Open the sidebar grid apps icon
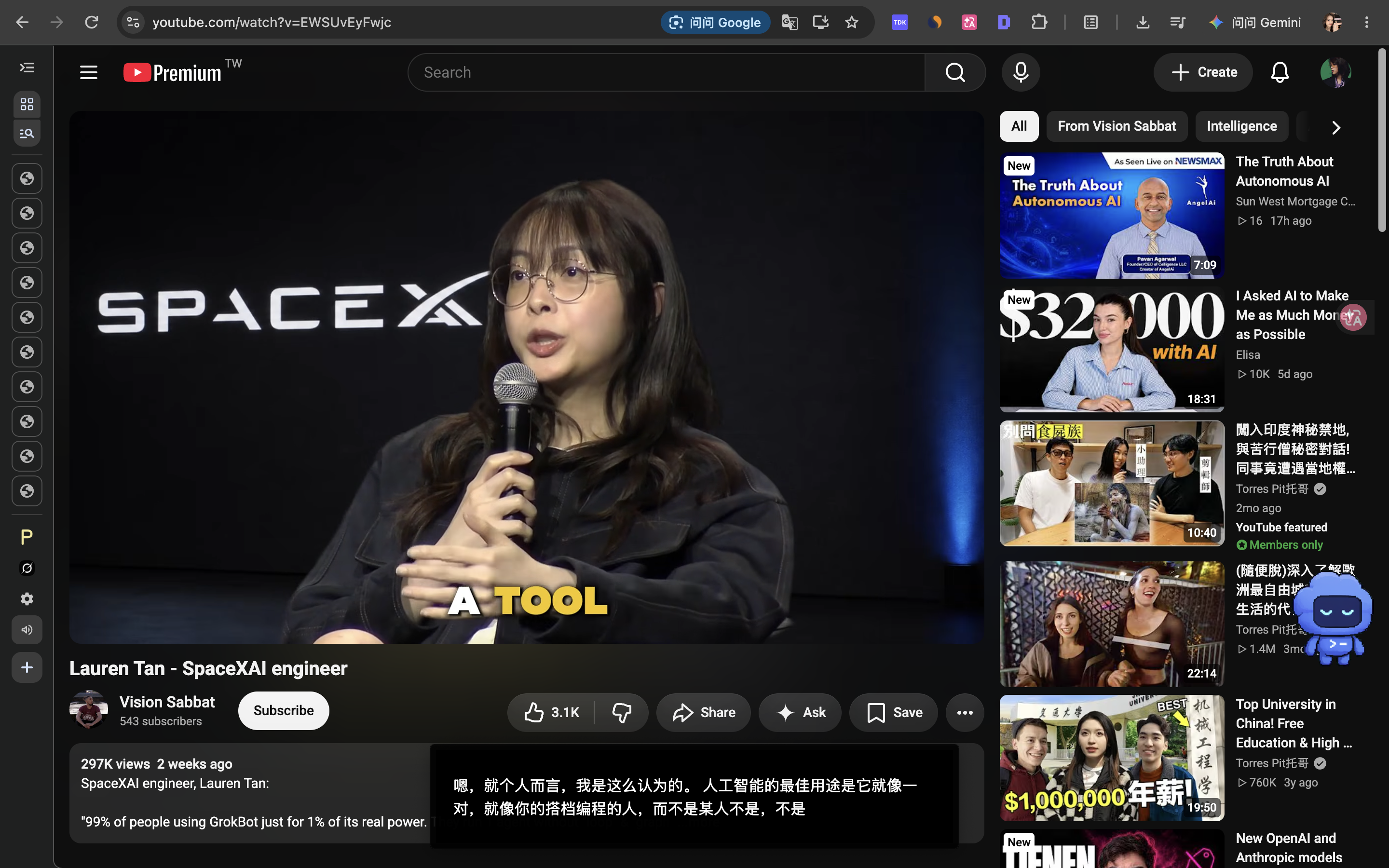This screenshot has width=1389, height=868. (27, 104)
